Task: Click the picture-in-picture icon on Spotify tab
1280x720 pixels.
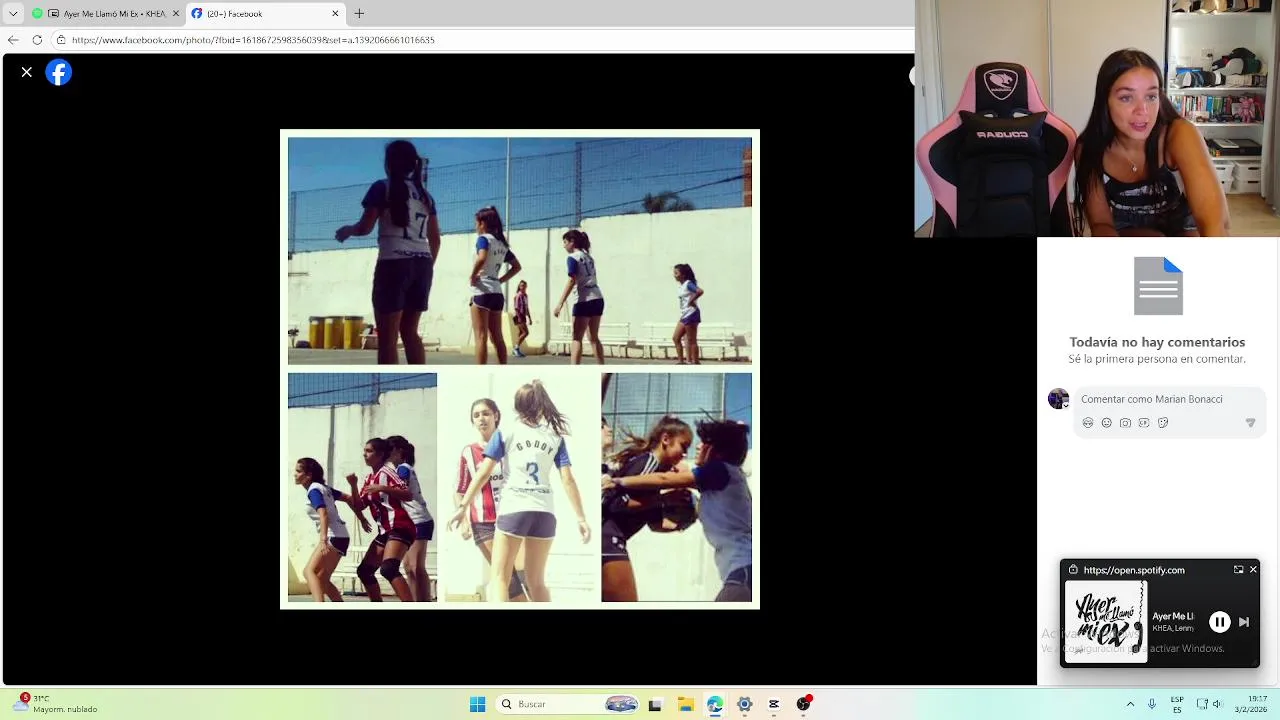Action: pos(53,13)
